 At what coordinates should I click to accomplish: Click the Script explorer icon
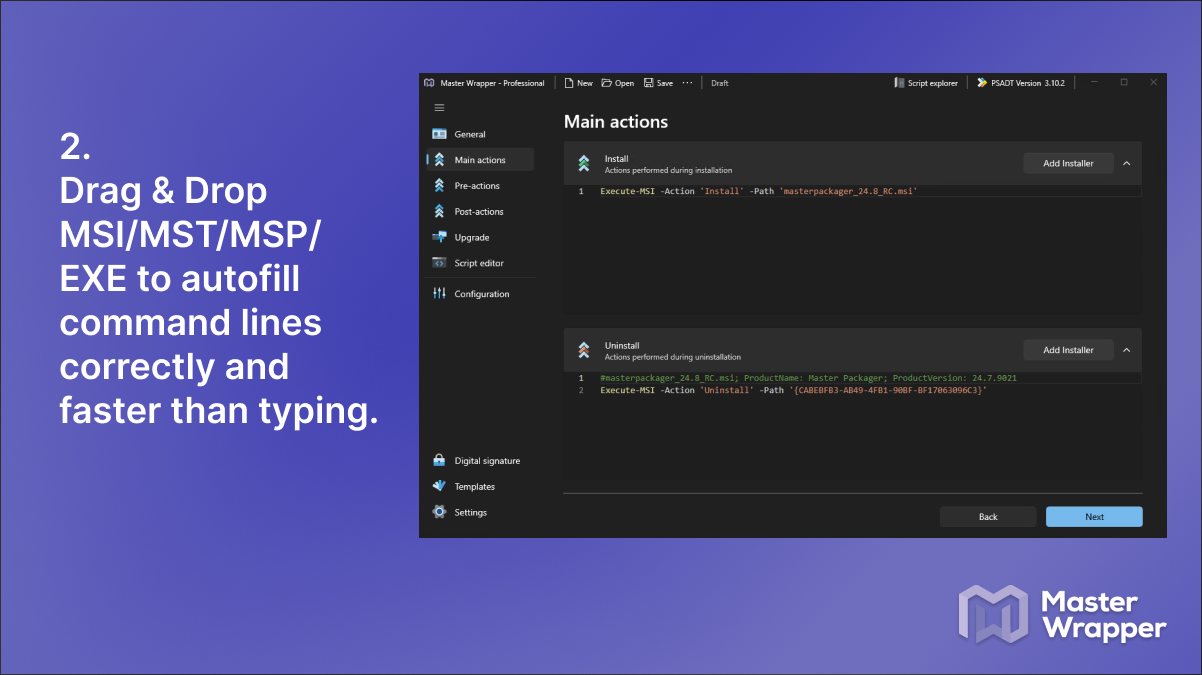pyautogui.click(x=899, y=83)
